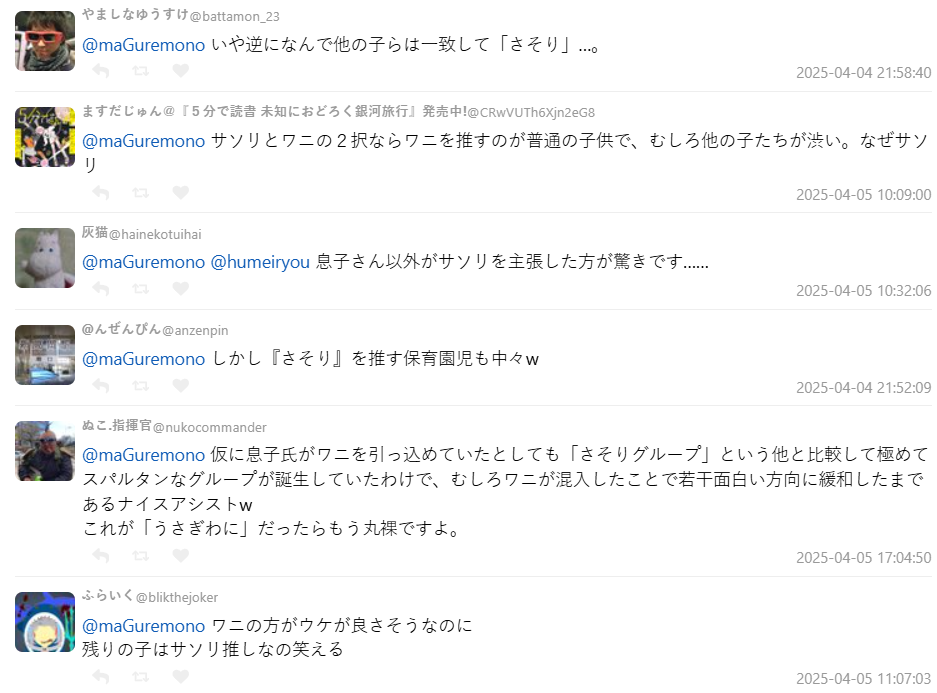Open the Moomin avatar of 灰猫
Viewport: 937px width, 693px height.
pyautogui.click(x=45, y=258)
